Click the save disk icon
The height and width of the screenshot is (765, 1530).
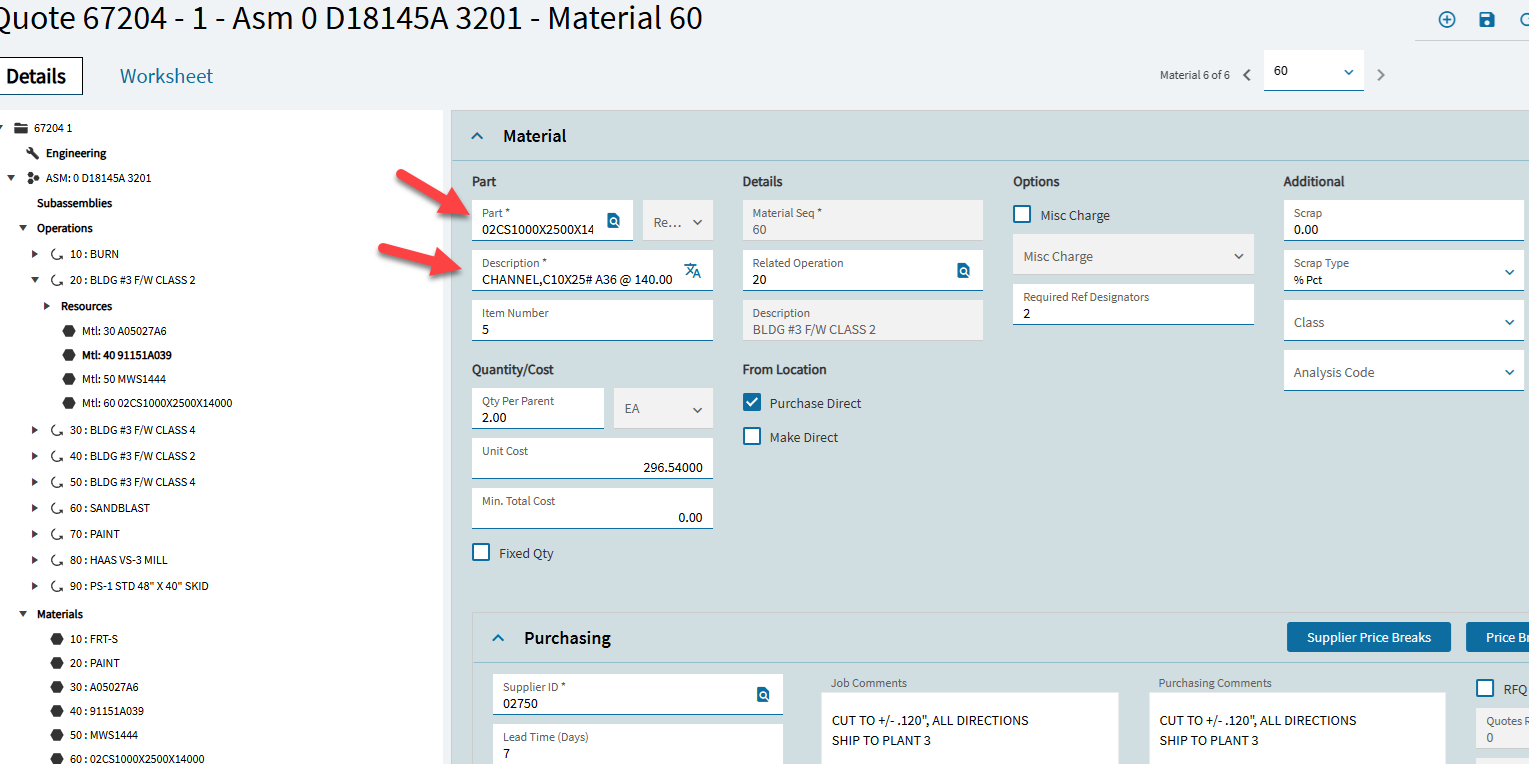pos(1487,20)
